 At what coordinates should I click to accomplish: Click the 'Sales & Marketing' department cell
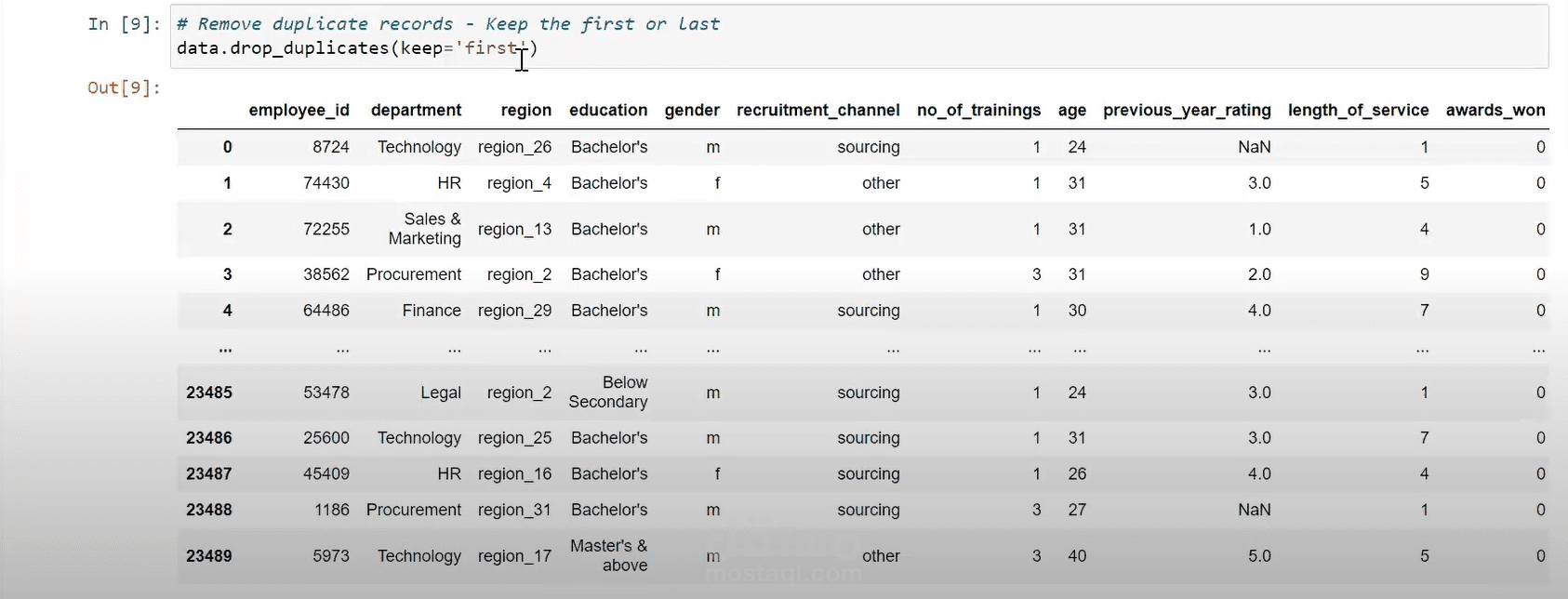coord(425,229)
